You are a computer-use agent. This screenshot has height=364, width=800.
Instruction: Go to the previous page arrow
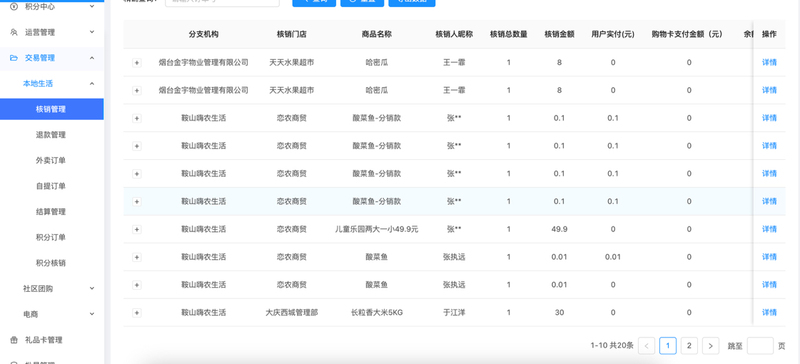pos(646,346)
